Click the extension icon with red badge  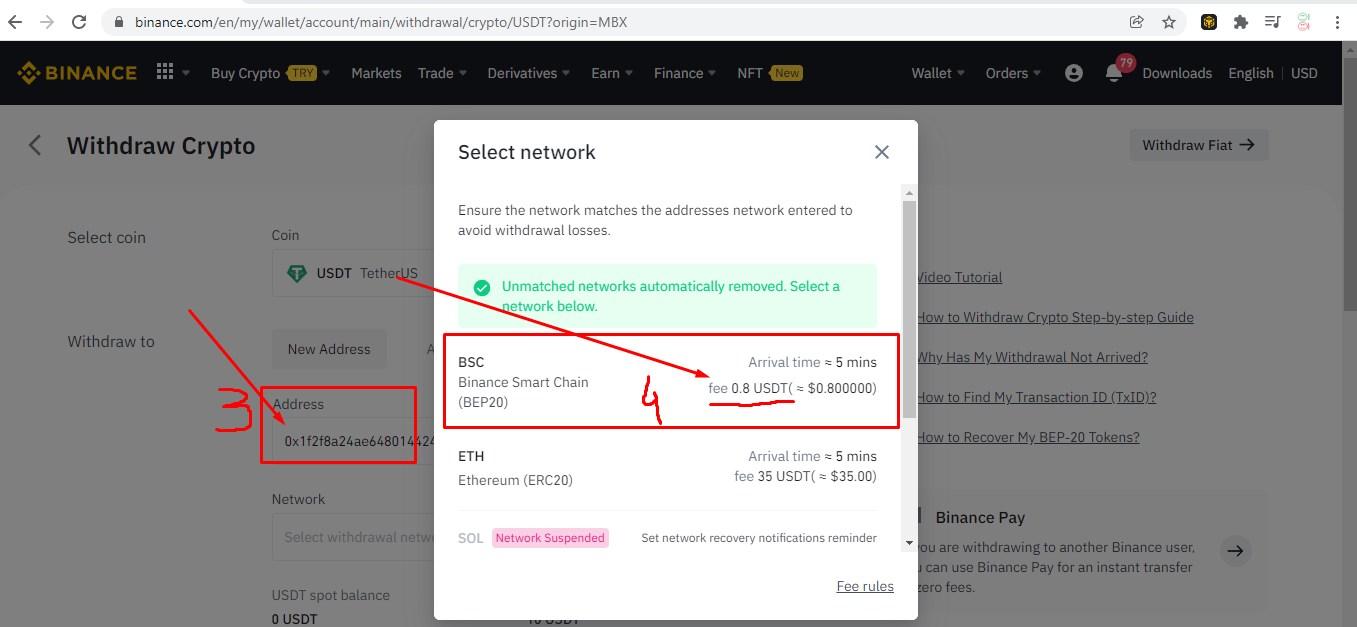point(1304,21)
